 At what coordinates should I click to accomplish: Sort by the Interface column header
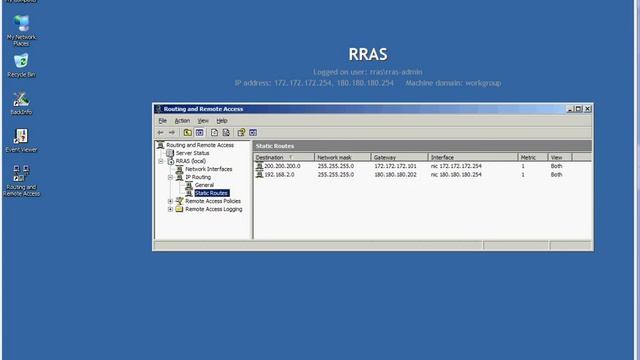(473, 157)
